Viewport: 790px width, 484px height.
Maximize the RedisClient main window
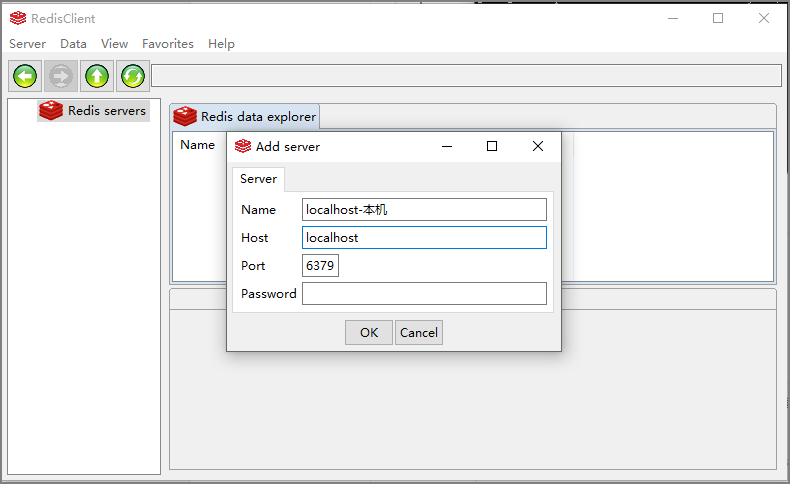pos(718,18)
